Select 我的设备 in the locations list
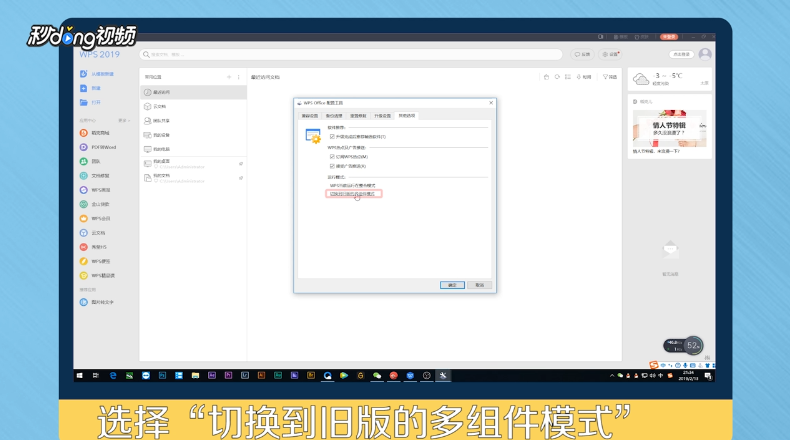 [193, 135]
